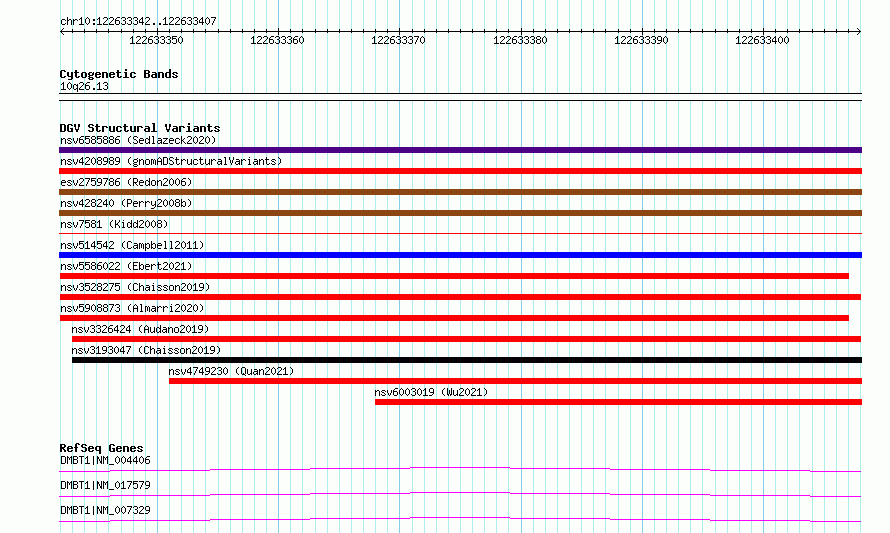This screenshot has width=890, height=533.
Task: Select the red nsv4749230 variant bar
Action: (x=515, y=381)
